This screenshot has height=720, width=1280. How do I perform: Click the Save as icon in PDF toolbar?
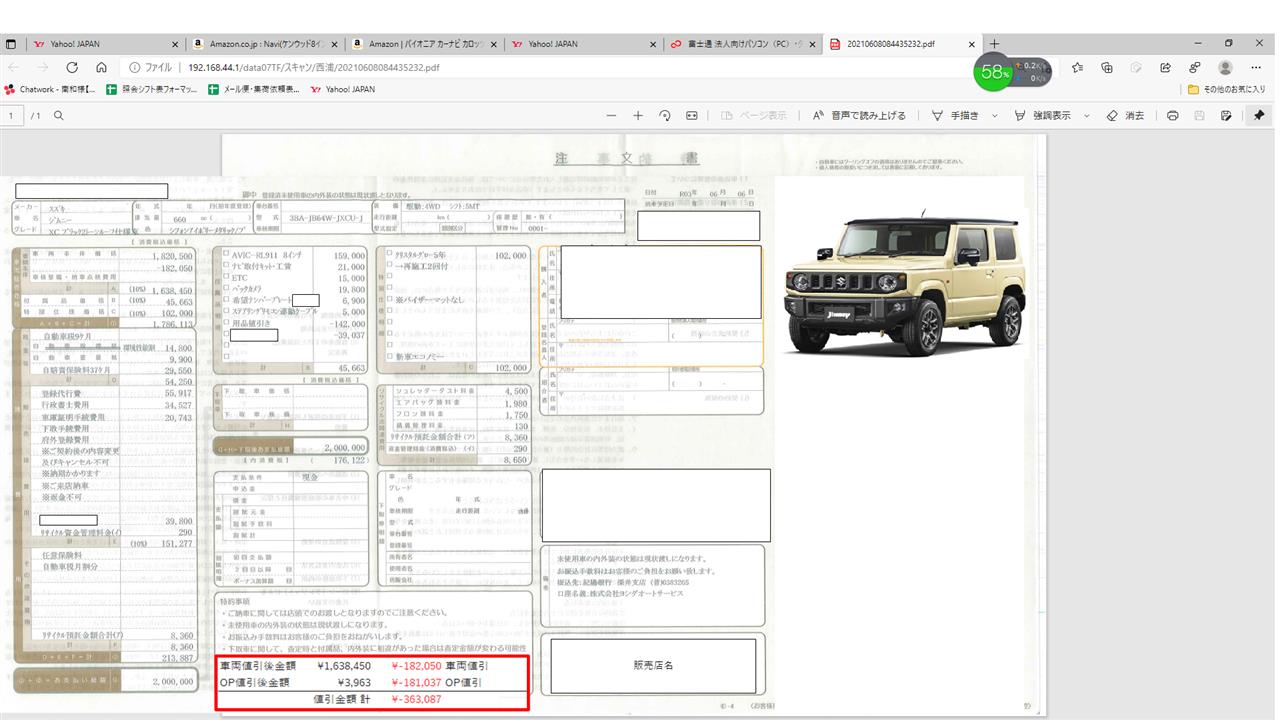click(x=1226, y=115)
